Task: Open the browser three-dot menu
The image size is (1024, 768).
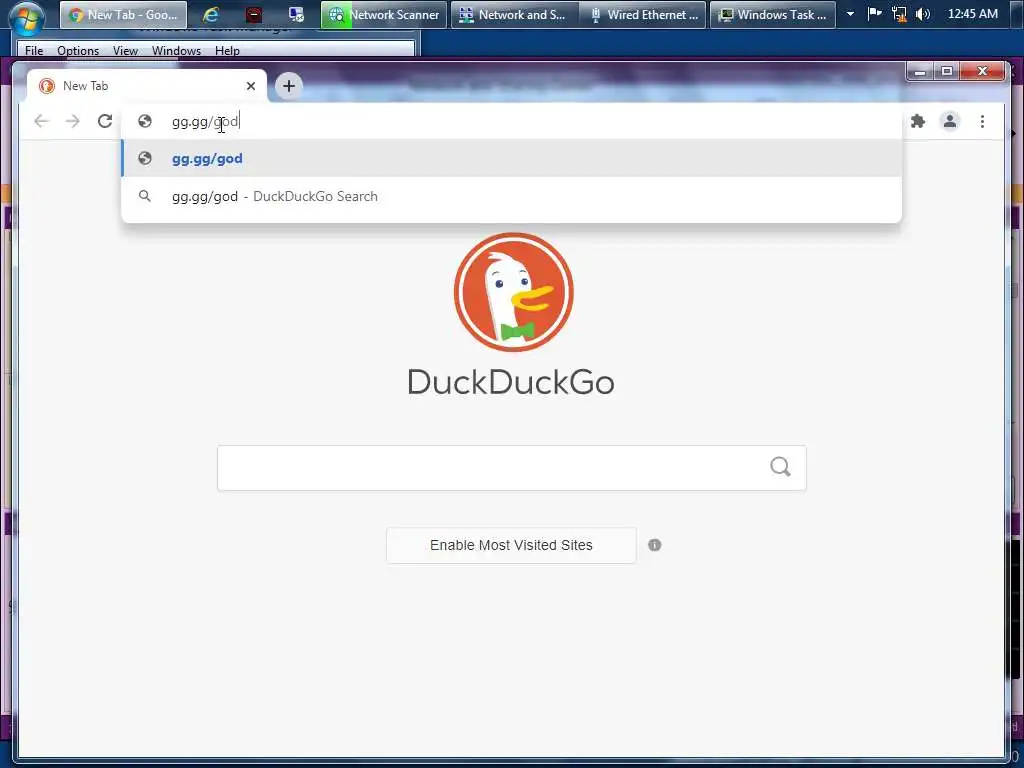Action: pos(982,121)
